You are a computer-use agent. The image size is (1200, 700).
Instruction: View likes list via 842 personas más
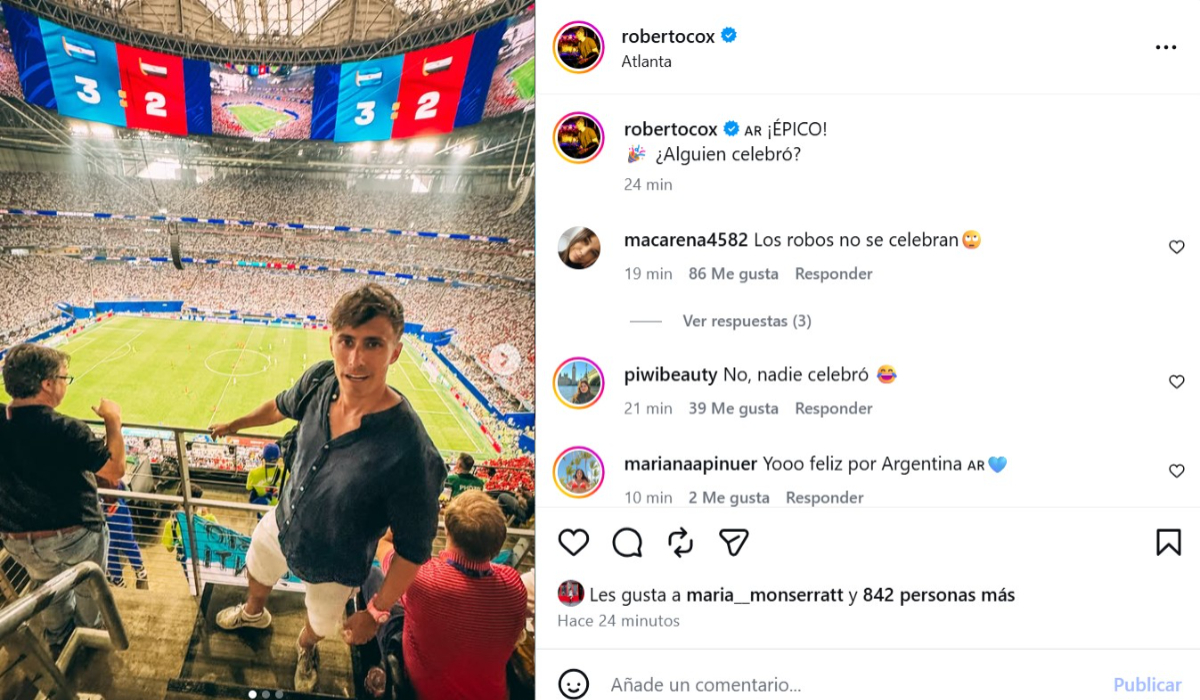[939, 595]
